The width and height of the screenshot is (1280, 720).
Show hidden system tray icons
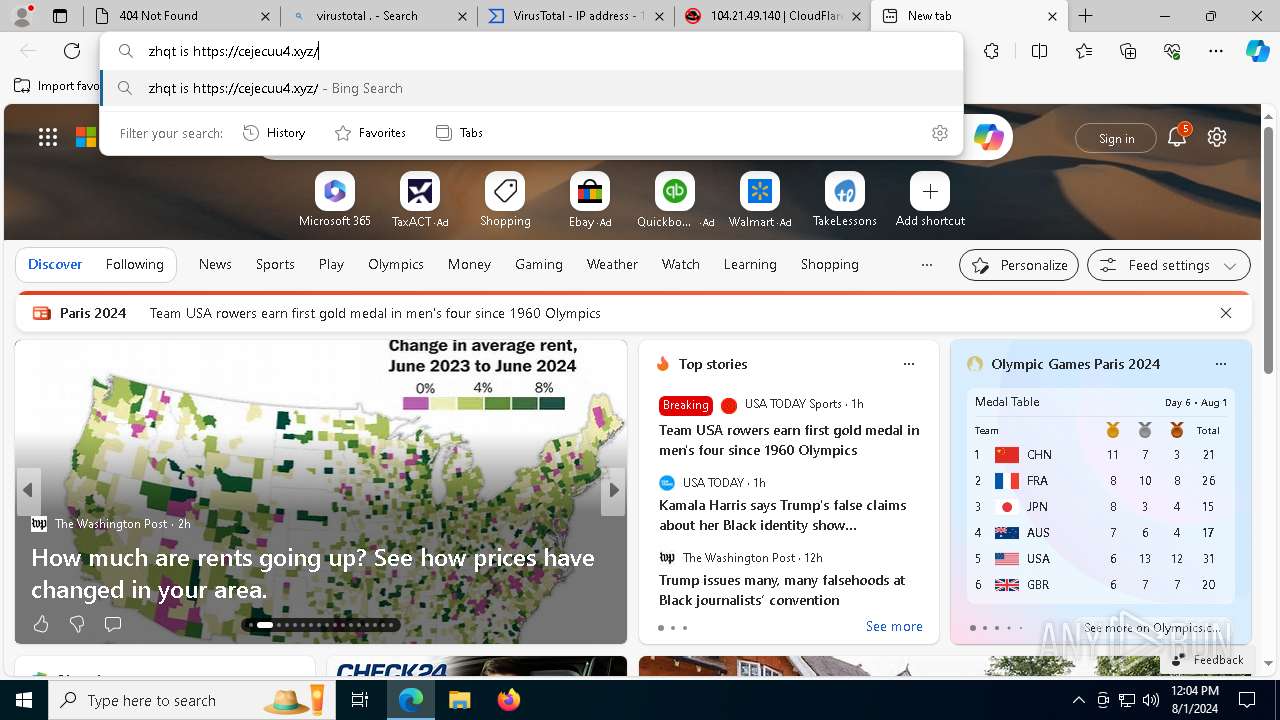(x=1078, y=700)
